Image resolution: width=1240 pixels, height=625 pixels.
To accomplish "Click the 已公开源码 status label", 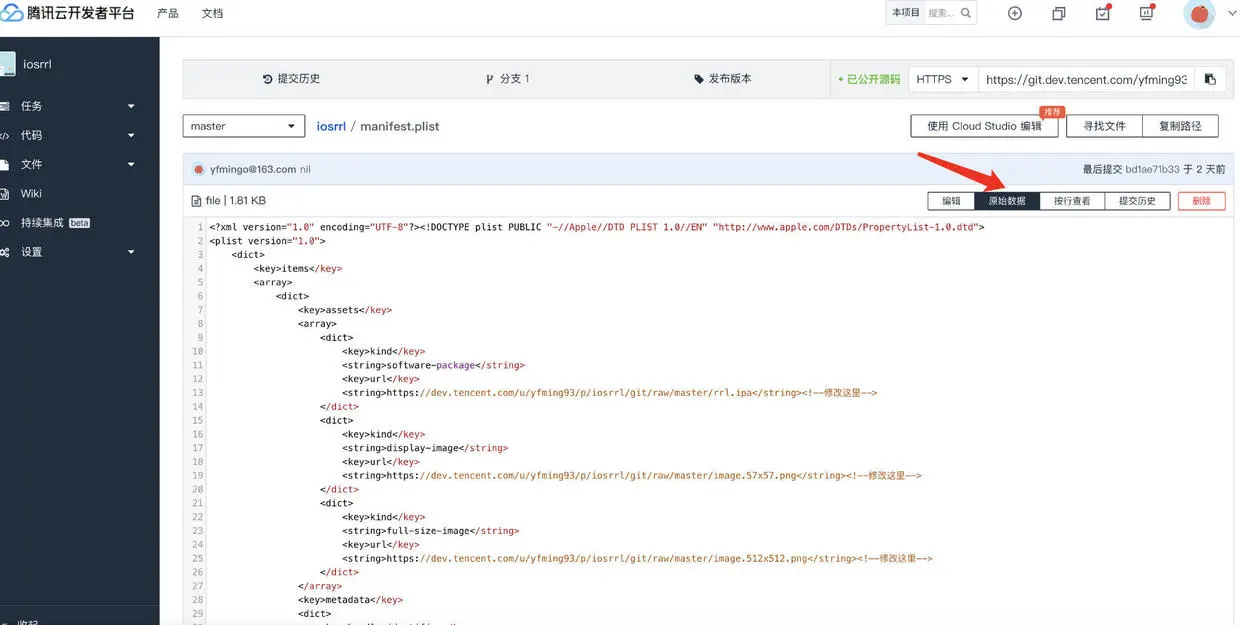I will click(869, 79).
